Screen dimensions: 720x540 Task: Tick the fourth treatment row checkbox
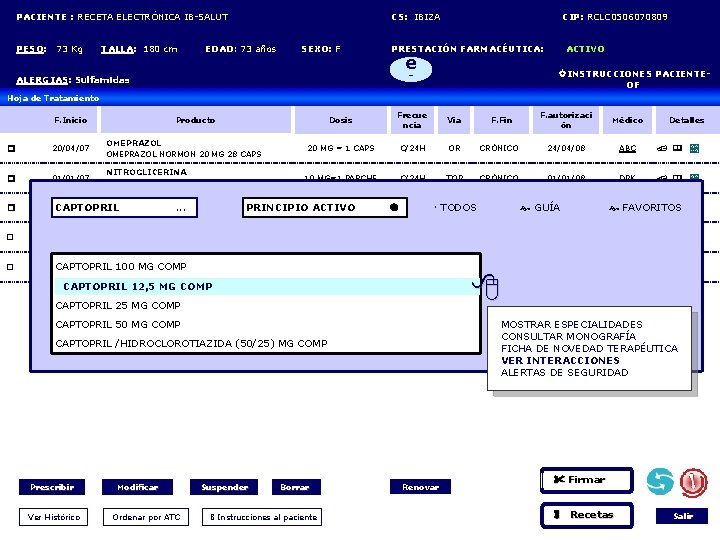pyautogui.click(x=11, y=237)
